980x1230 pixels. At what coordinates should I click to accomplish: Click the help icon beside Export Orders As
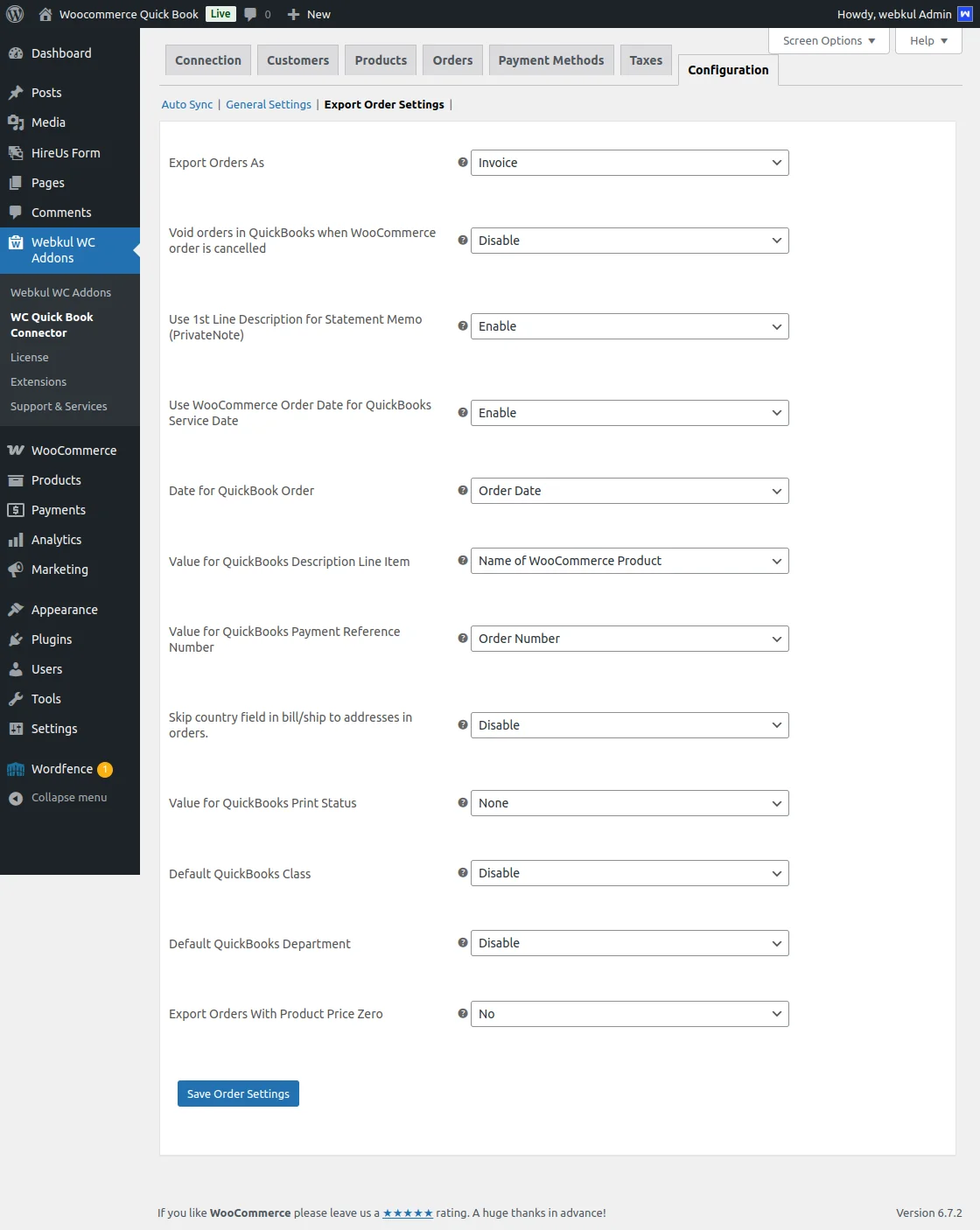pyautogui.click(x=463, y=162)
